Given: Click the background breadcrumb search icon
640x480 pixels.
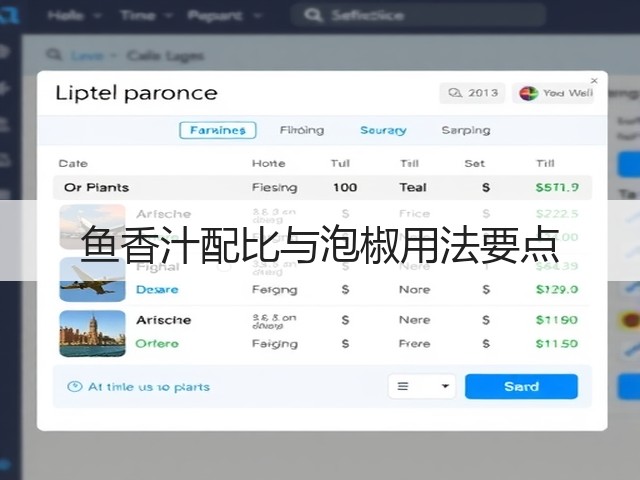Looking at the screenshot, I should coord(54,54).
